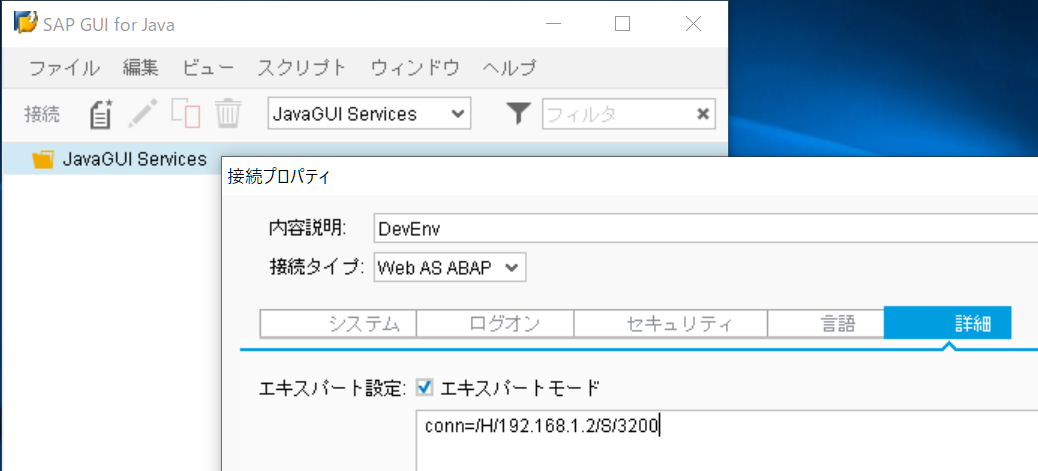Screen dimensions: 1038x471
Task: Open the 接続タイプ Web AS ABAP dropdown
Action: 450,268
